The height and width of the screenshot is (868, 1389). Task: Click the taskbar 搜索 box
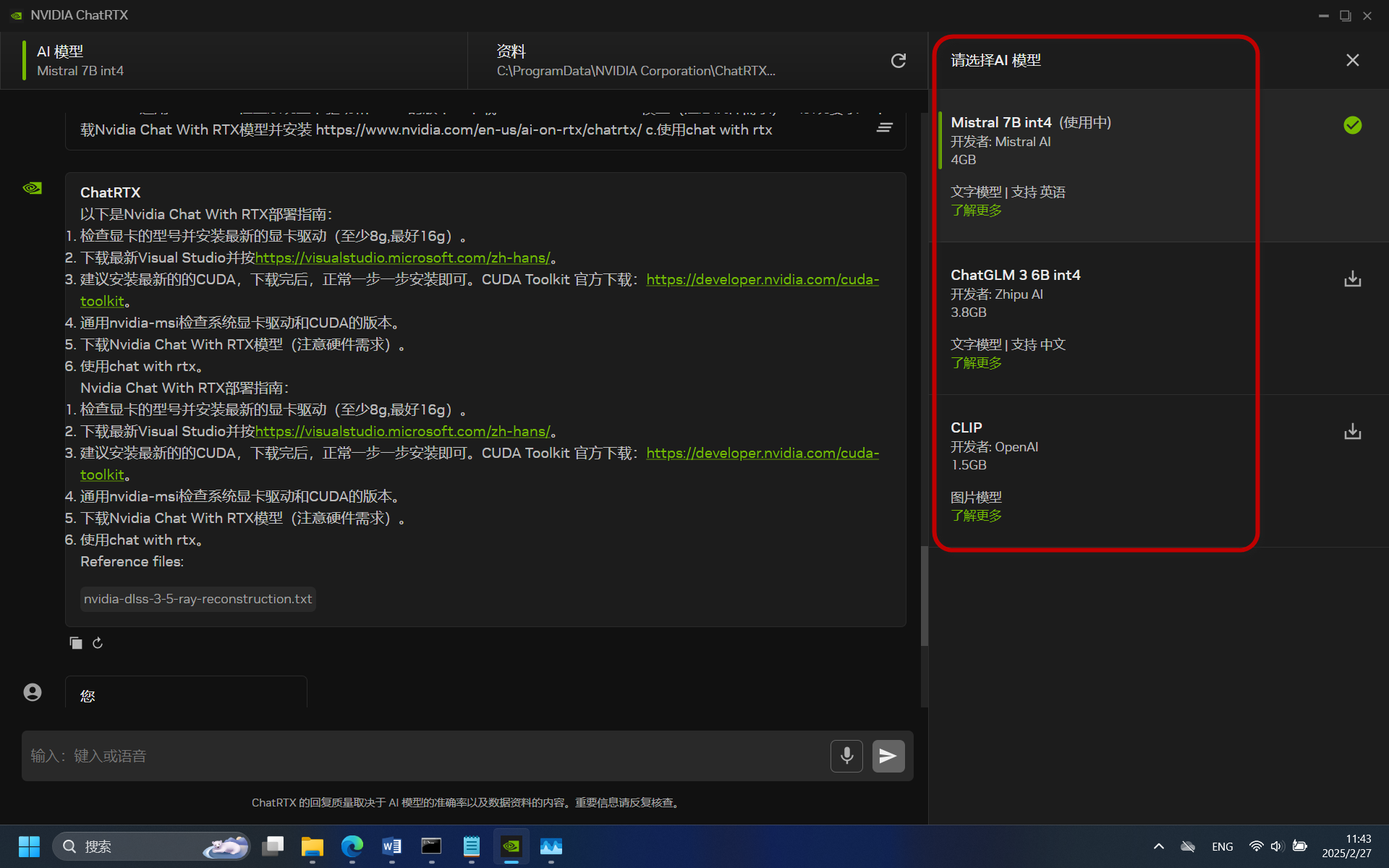tap(151, 846)
